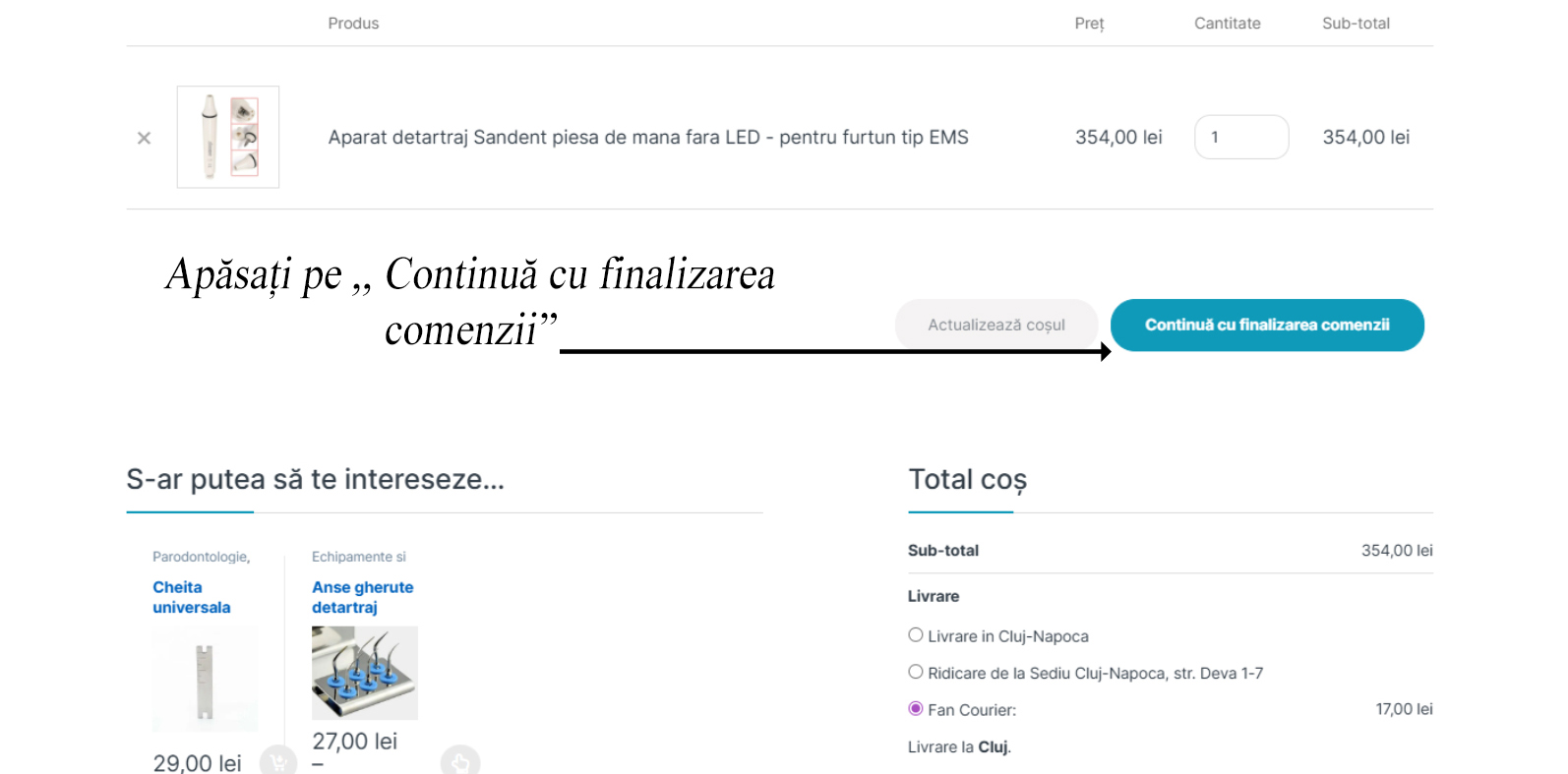The height and width of the screenshot is (774, 1568).
Task: Open the Cheita universala product link
Action: coord(192,597)
